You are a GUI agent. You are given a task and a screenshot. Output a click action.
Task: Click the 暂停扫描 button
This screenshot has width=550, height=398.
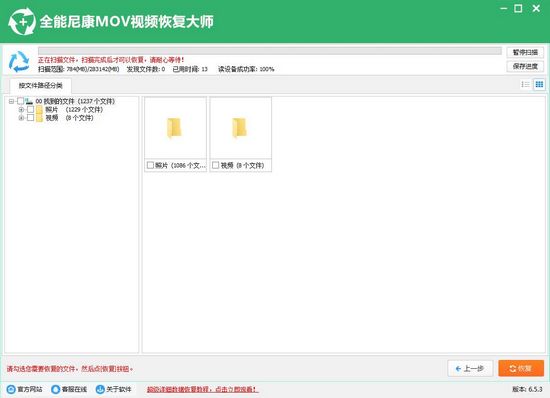tap(525, 52)
